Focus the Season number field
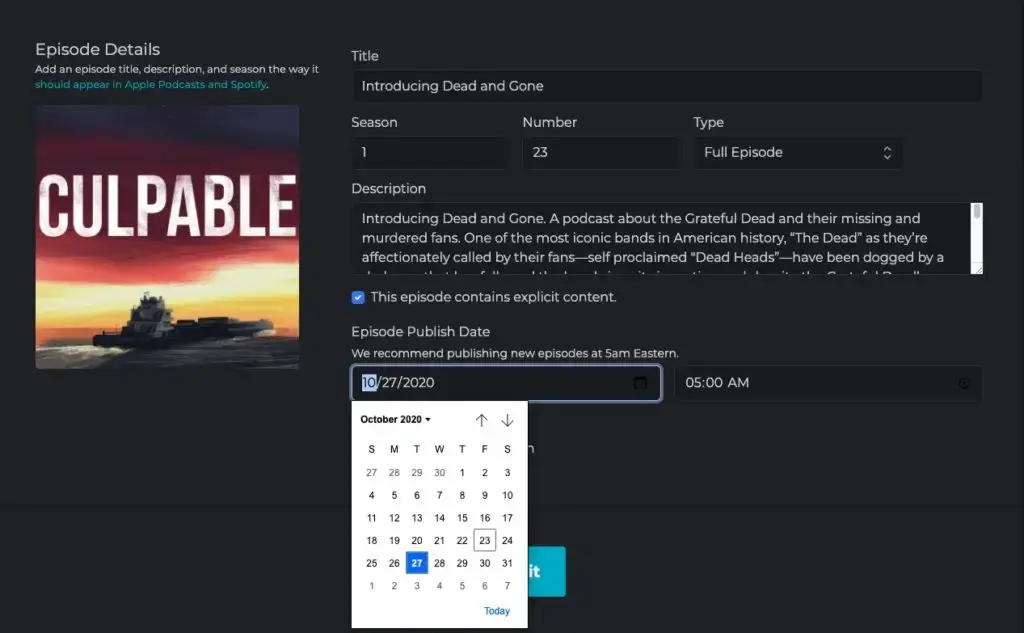Viewport: 1024px width, 633px height. click(x=429, y=153)
